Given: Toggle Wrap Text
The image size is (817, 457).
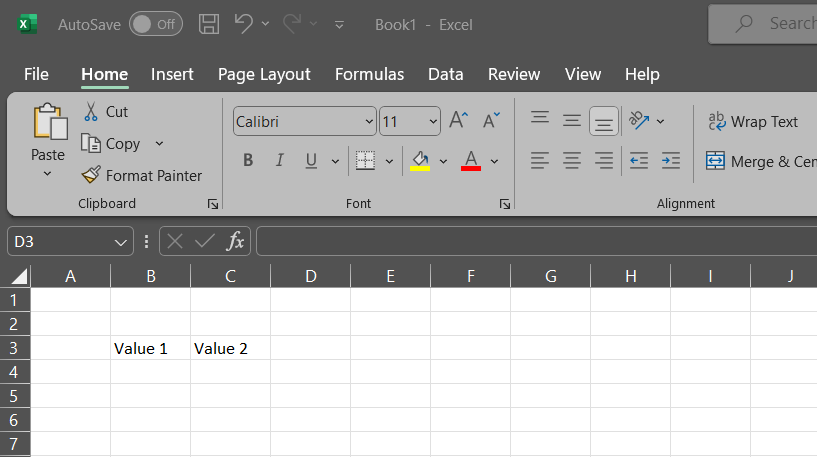Looking at the screenshot, I should [753, 121].
